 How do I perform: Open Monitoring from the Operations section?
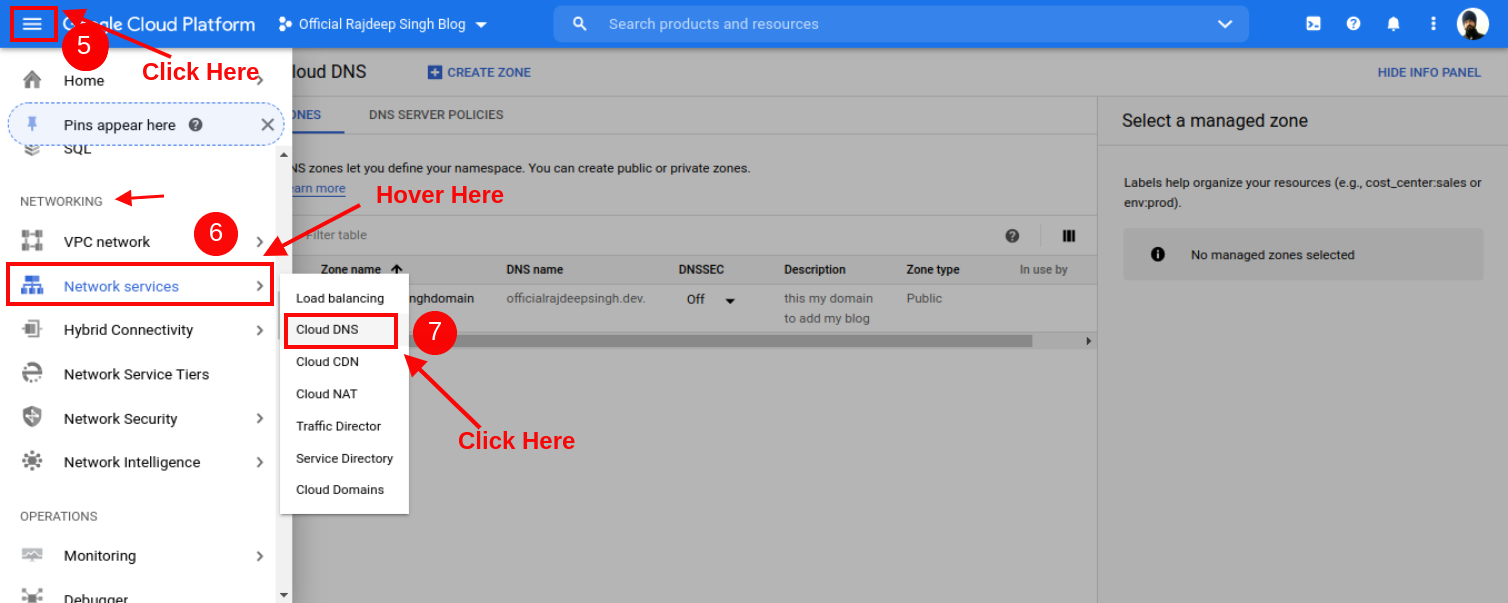100,555
